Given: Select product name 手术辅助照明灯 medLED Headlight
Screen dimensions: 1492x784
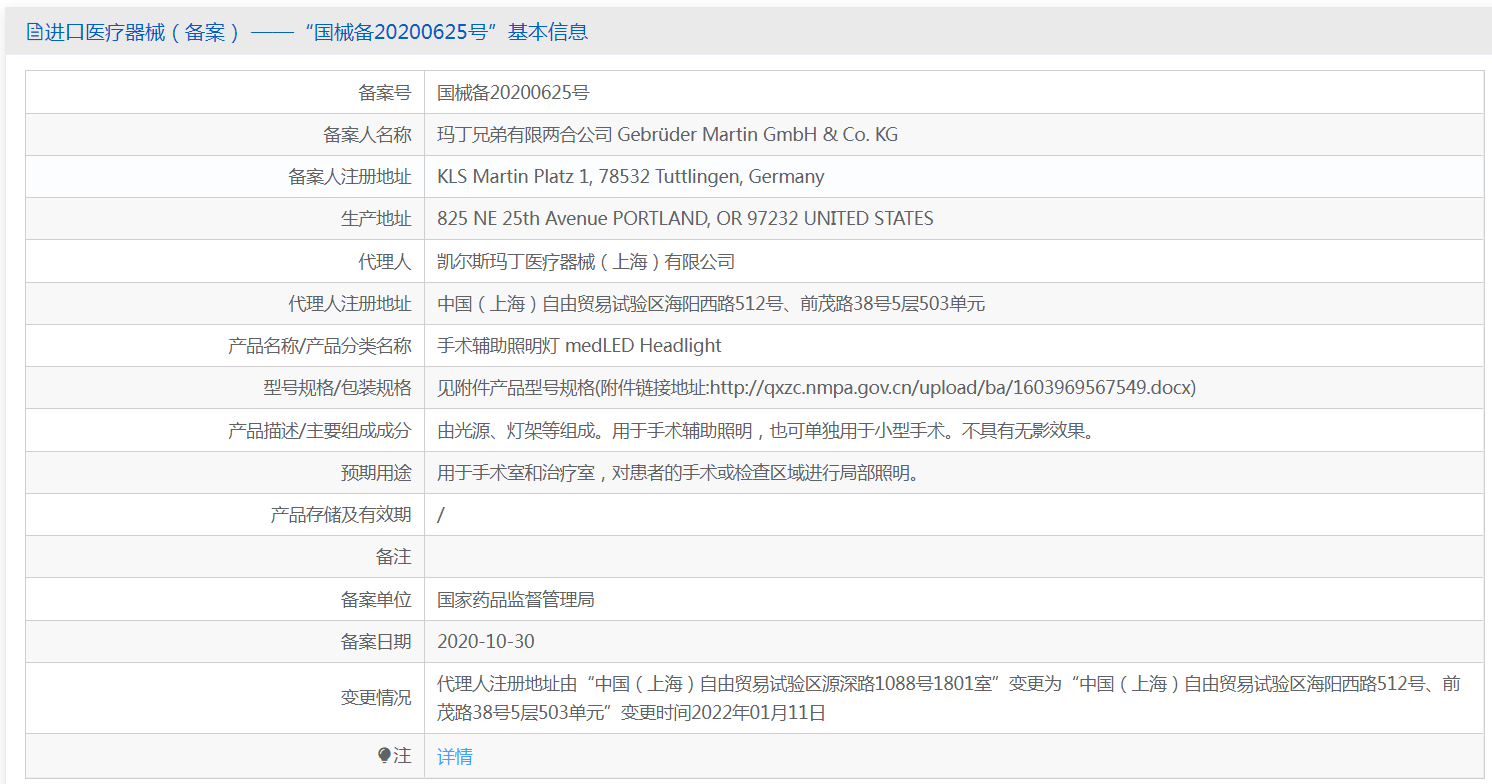Looking at the screenshot, I should point(579,346).
